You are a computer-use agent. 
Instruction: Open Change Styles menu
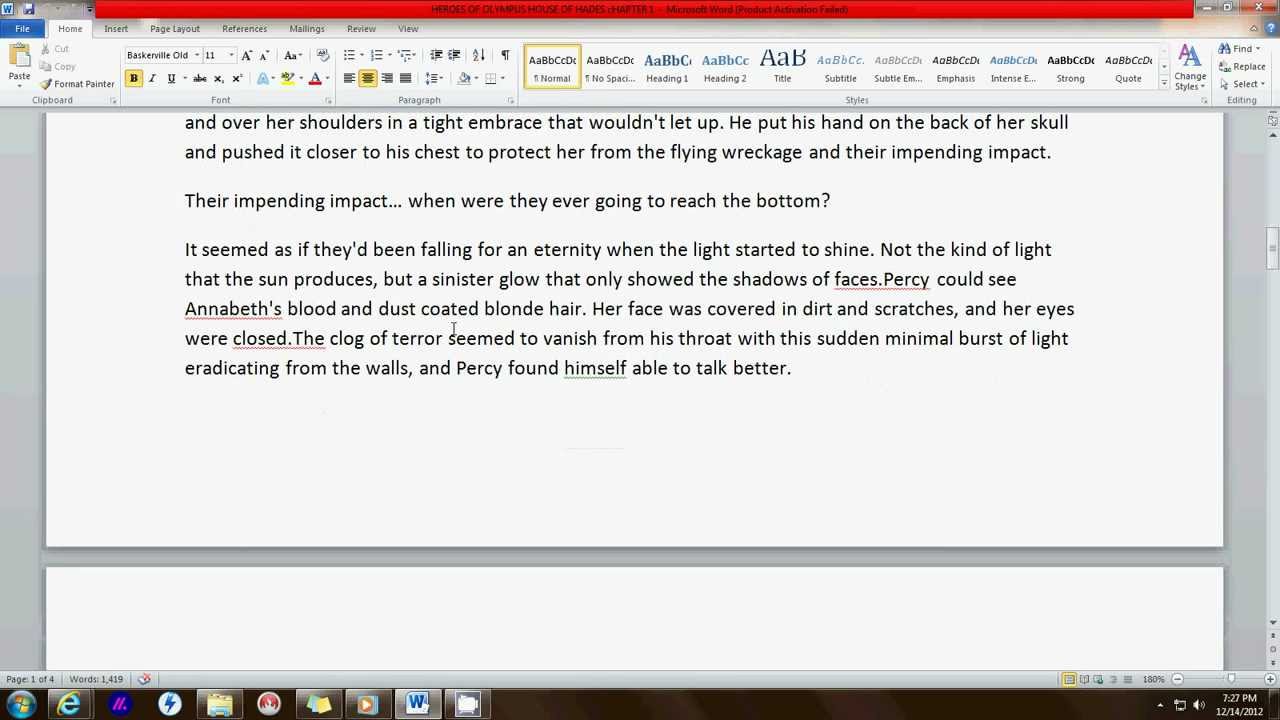point(1189,68)
